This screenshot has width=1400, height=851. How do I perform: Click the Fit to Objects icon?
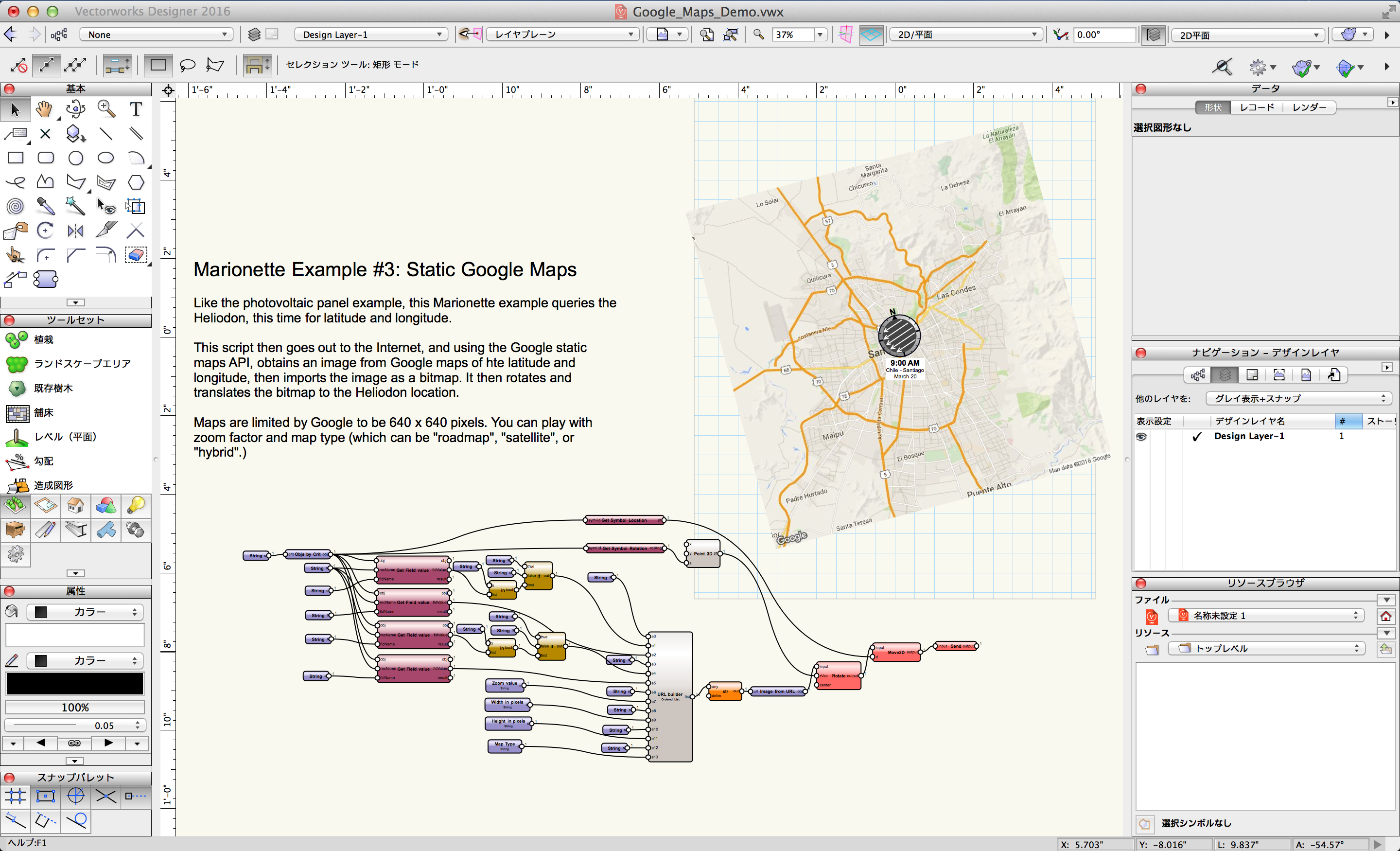[x=731, y=35]
